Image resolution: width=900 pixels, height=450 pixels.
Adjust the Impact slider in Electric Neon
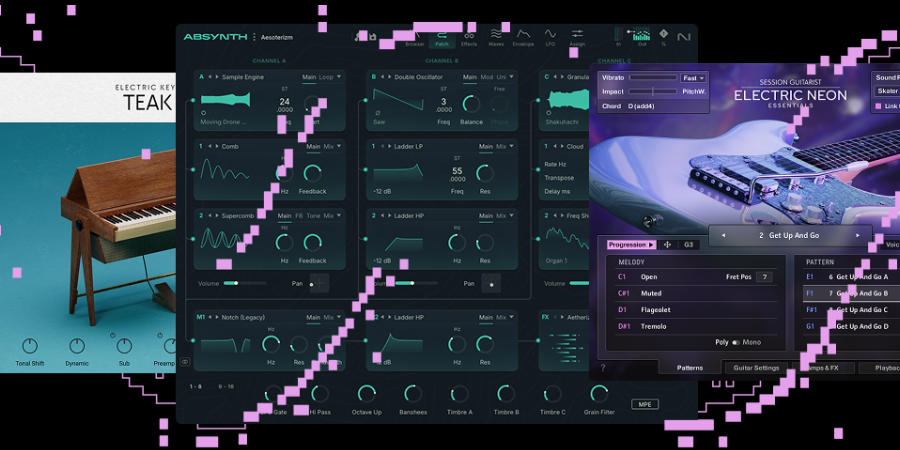(x=653, y=91)
